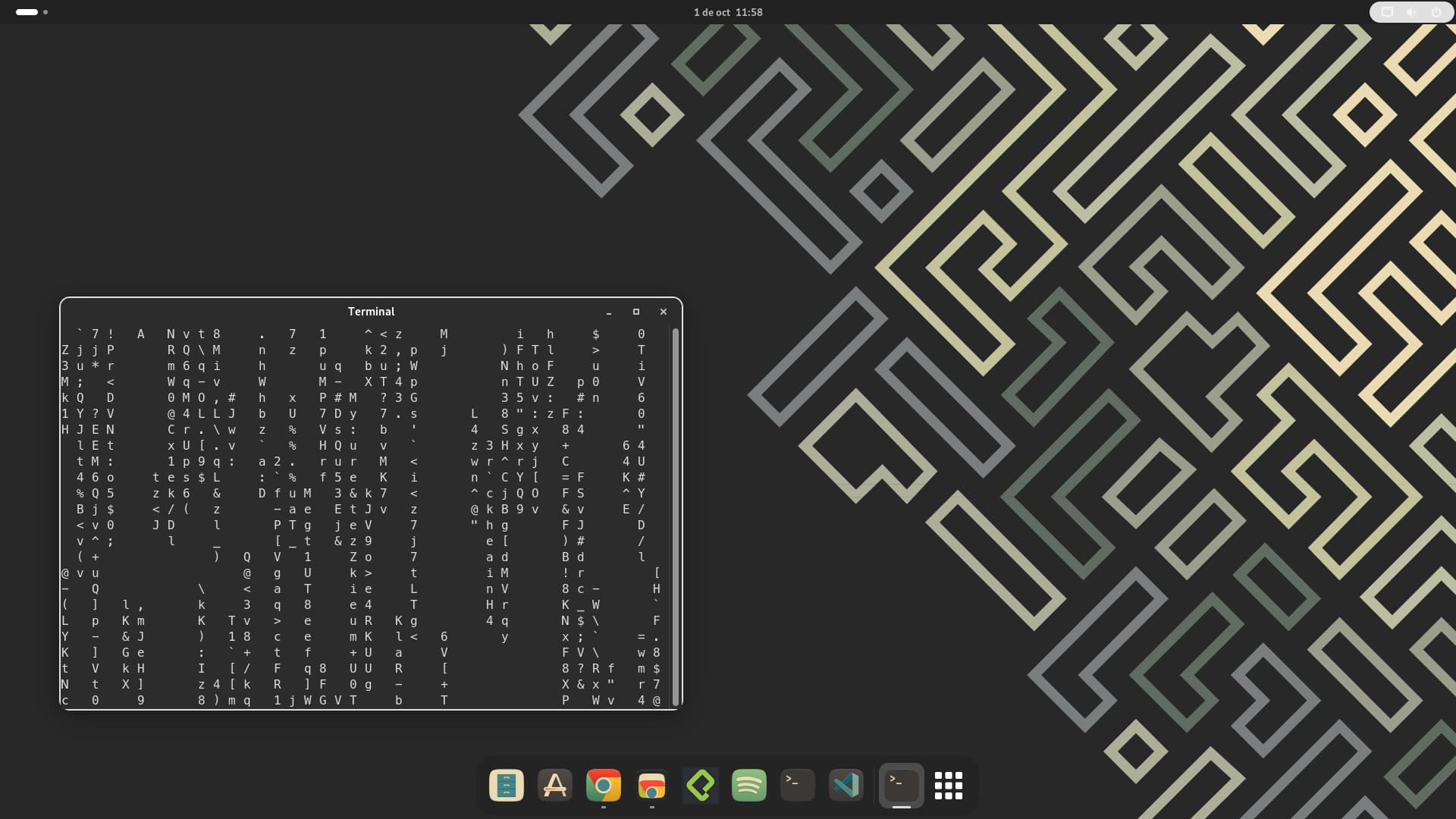Open power menu icon in top bar
This screenshot has height=819, width=1456.
1436,12
